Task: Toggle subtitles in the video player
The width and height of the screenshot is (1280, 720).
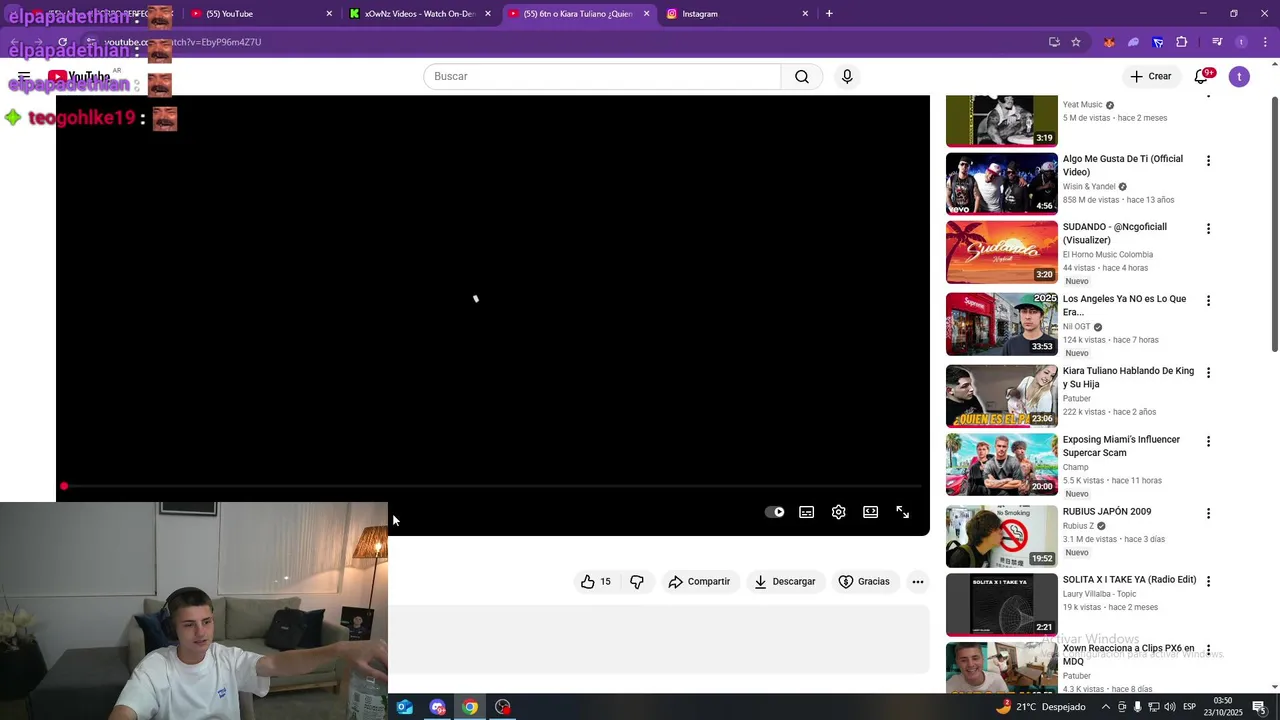Action: (807, 512)
